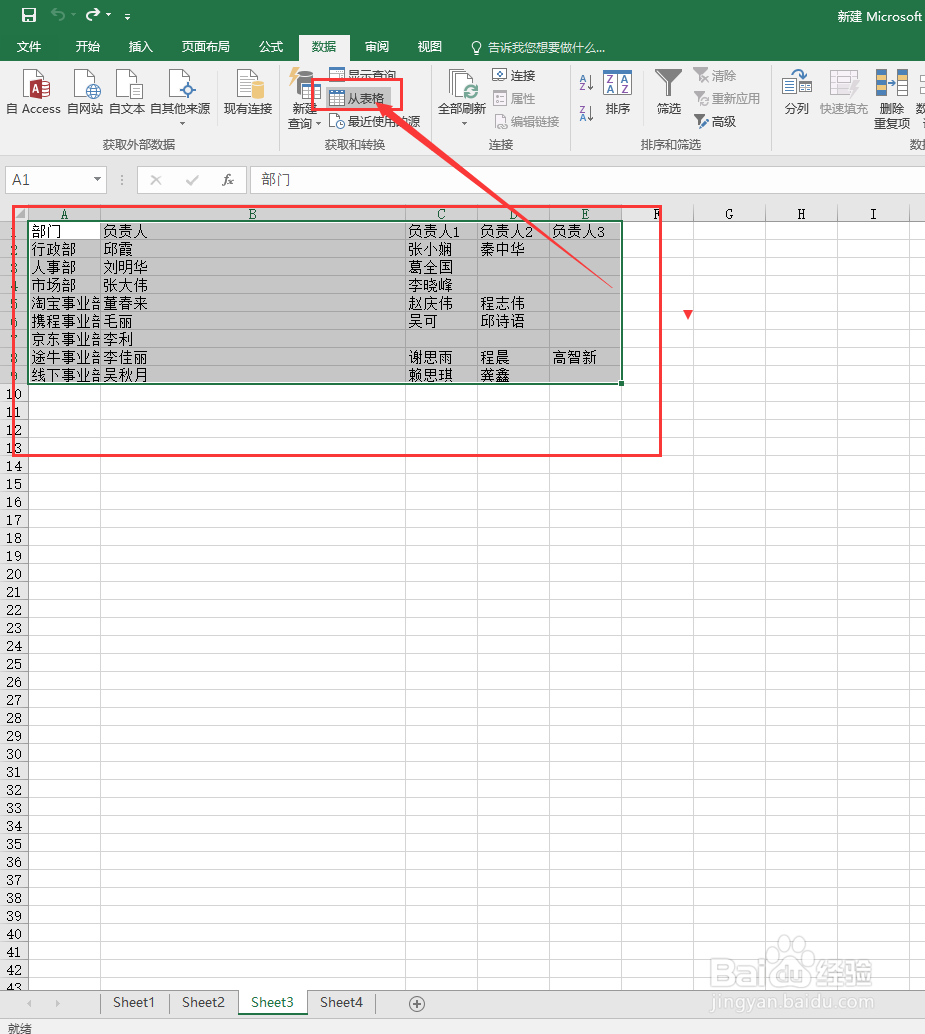The width and height of the screenshot is (925, 1034).
Task: Click the Save icon in quick access toolbar
Action: point(28,15)
